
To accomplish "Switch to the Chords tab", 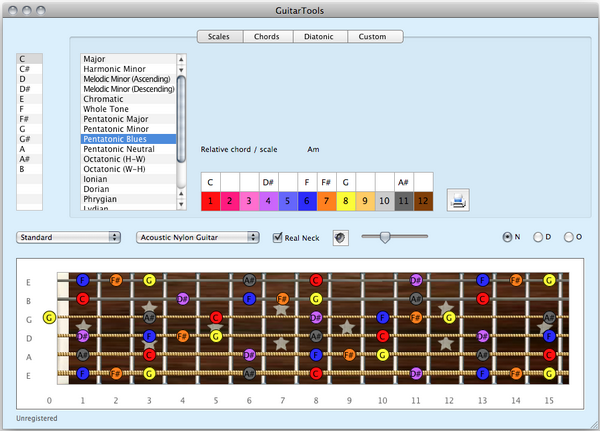I will tap(268, 37).
